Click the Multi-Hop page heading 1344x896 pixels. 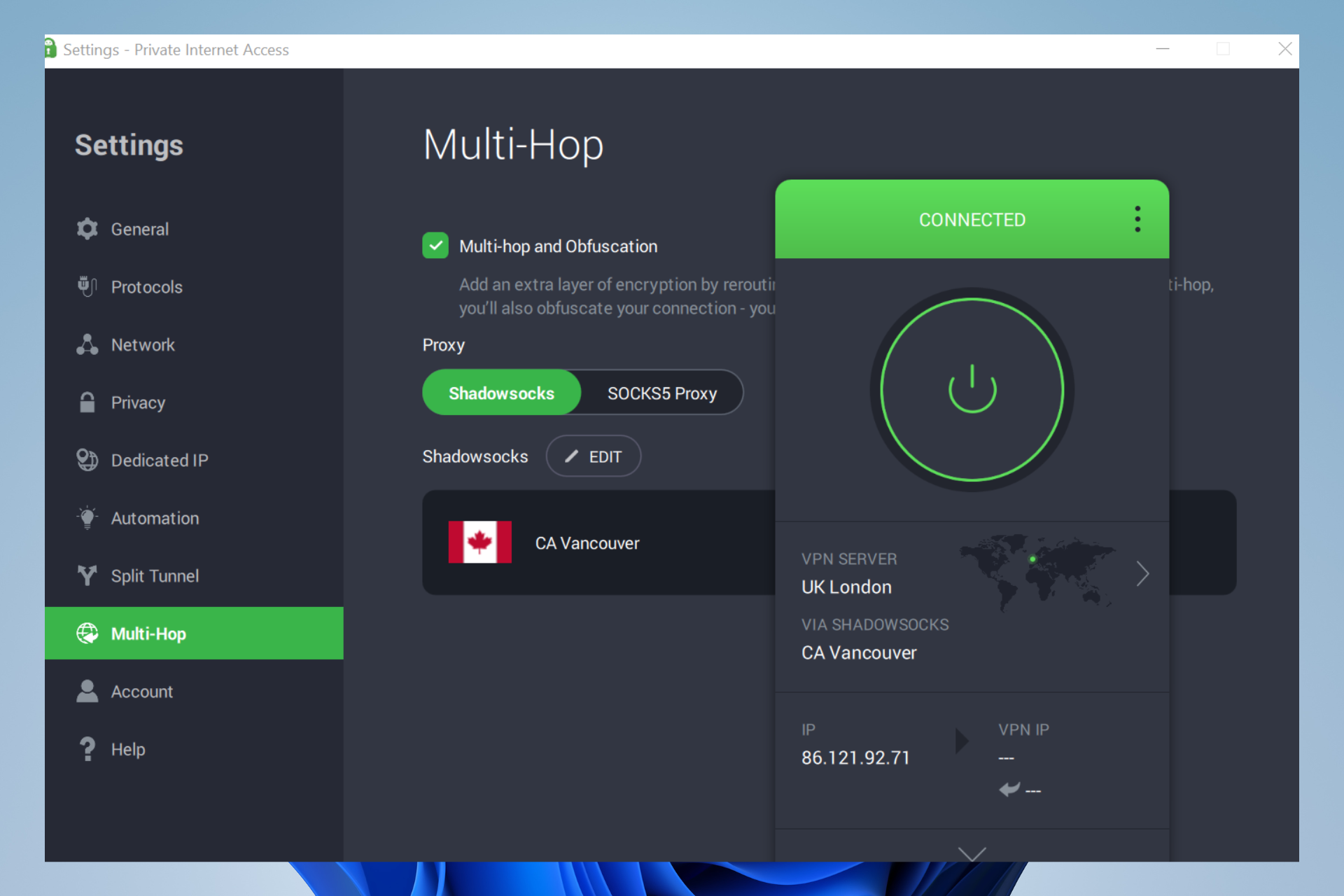coord(513,145)
